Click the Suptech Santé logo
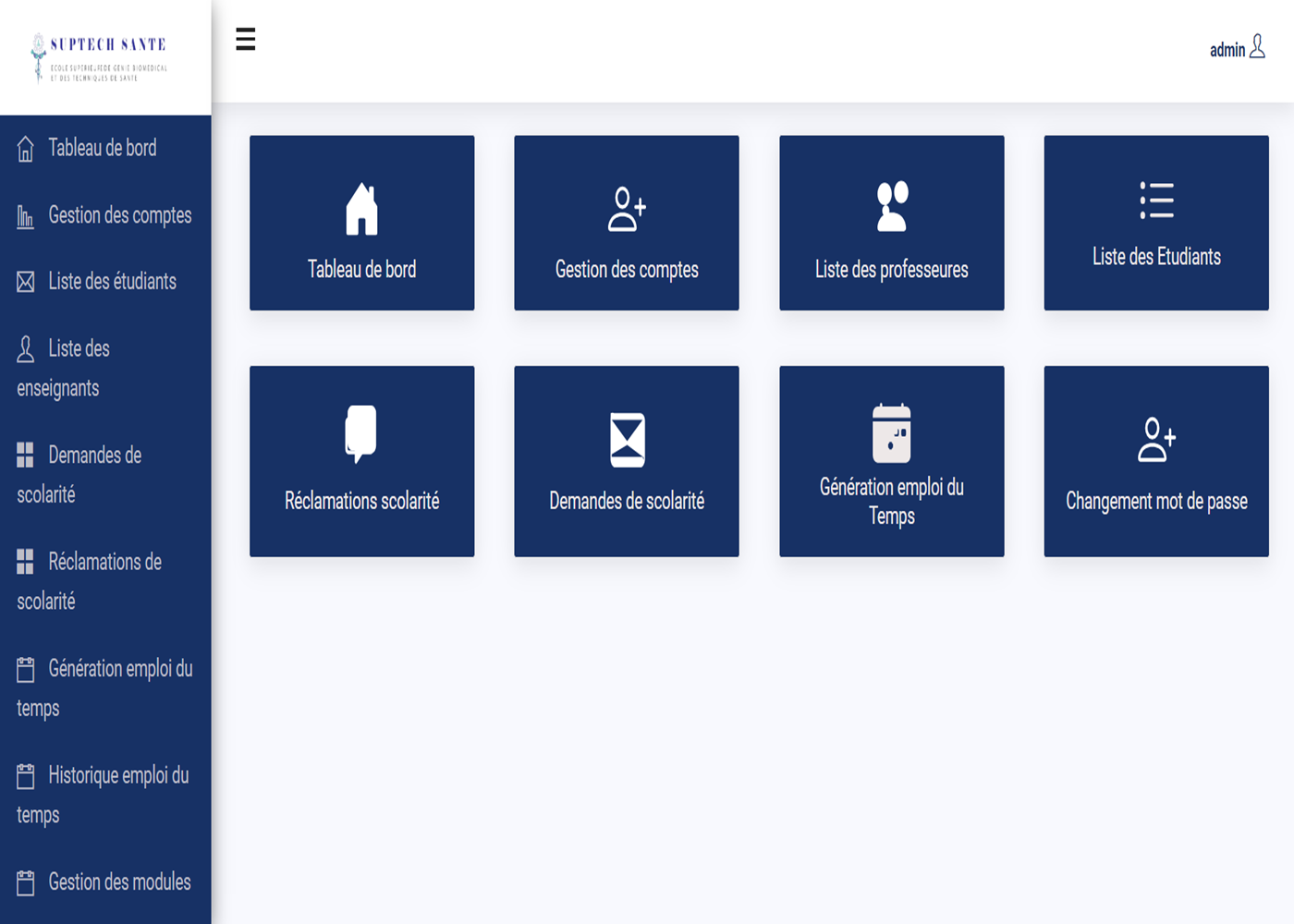The height and width of the screenshot is (924, 1294). (x=100, y=57)
